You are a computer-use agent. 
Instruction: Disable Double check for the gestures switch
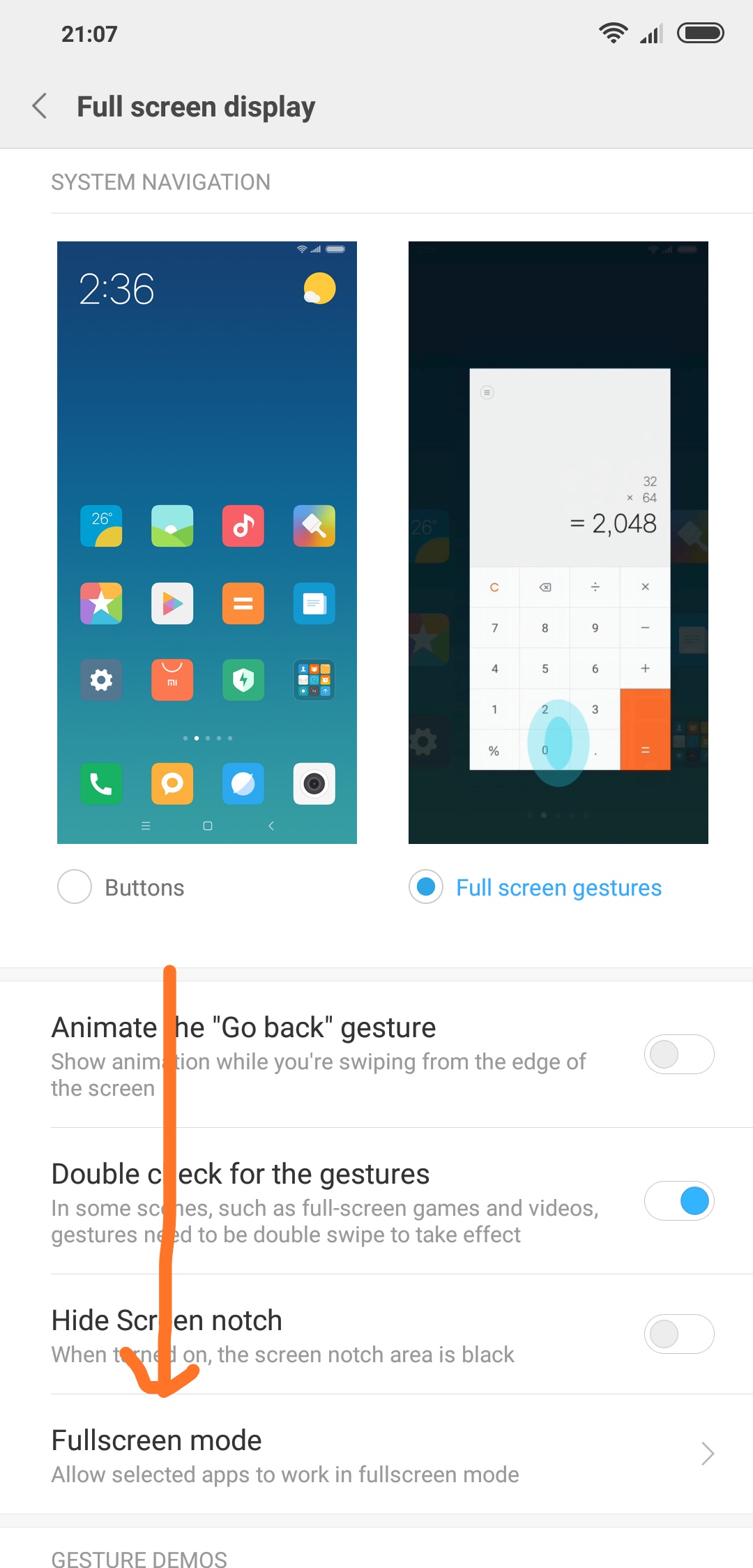point(679,1200)
